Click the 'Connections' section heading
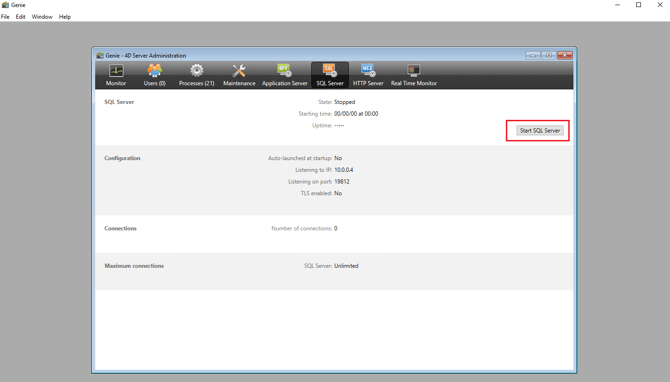Screen dimensions: 670x382 [120, 228]
